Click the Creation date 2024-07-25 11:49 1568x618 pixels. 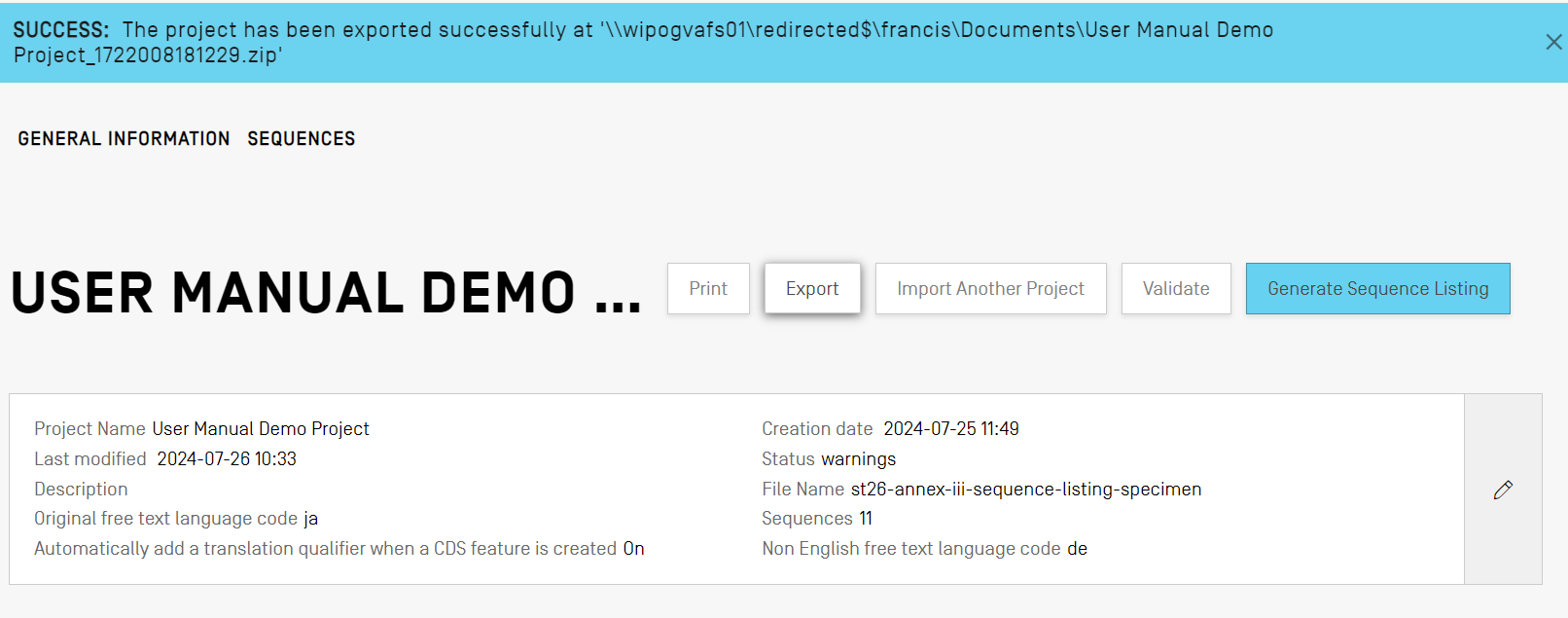pos(950,429)
